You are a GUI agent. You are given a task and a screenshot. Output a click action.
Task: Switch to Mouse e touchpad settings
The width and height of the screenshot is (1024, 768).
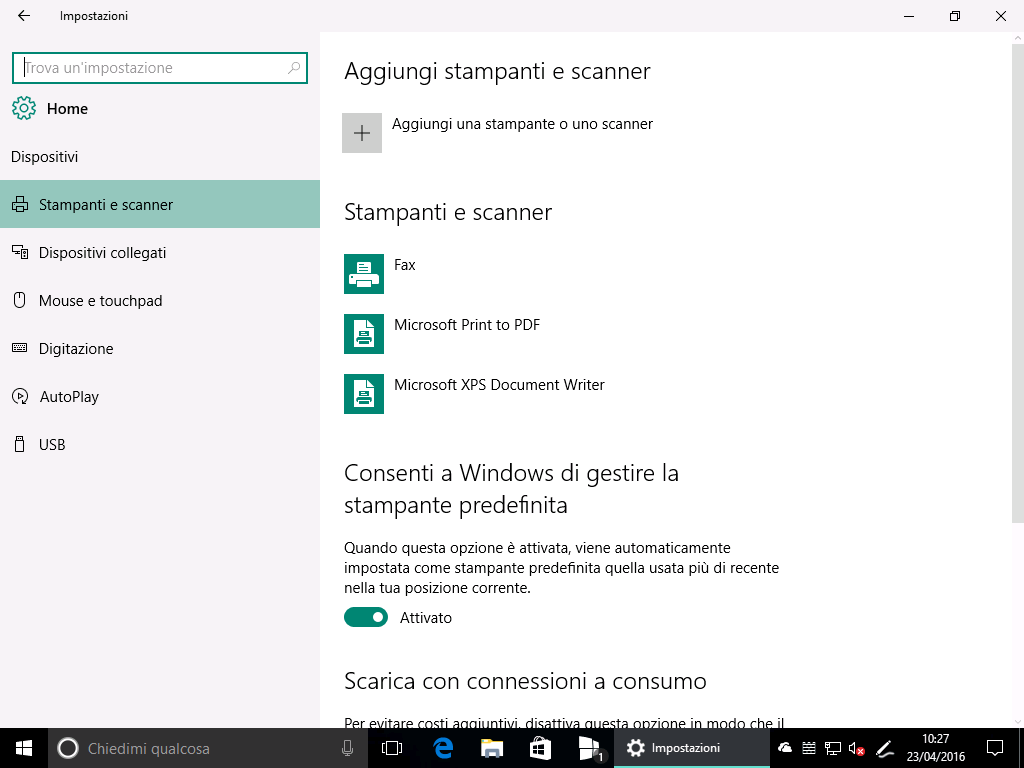(160, 300)
